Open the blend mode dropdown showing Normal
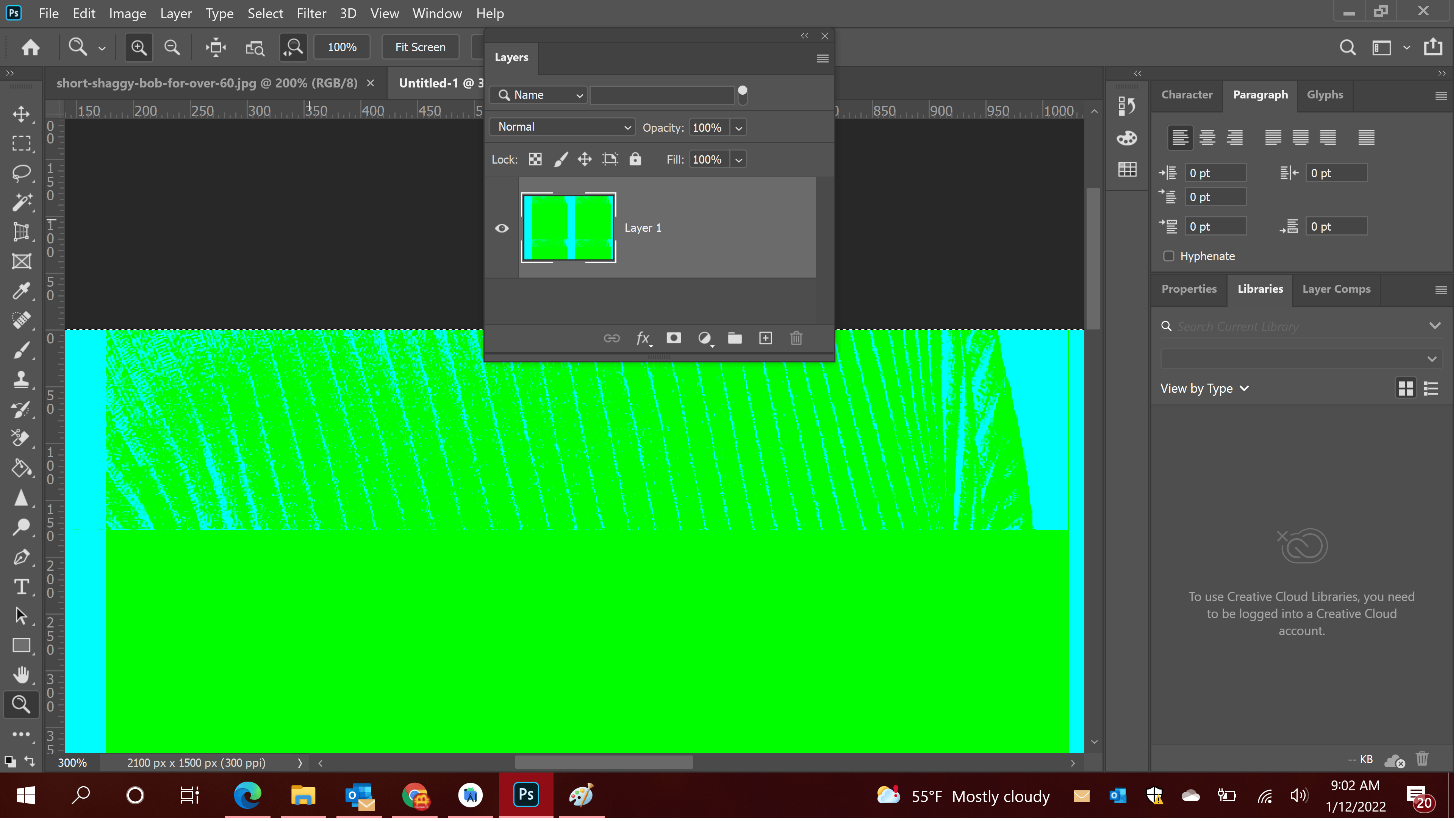 [562, 126]
